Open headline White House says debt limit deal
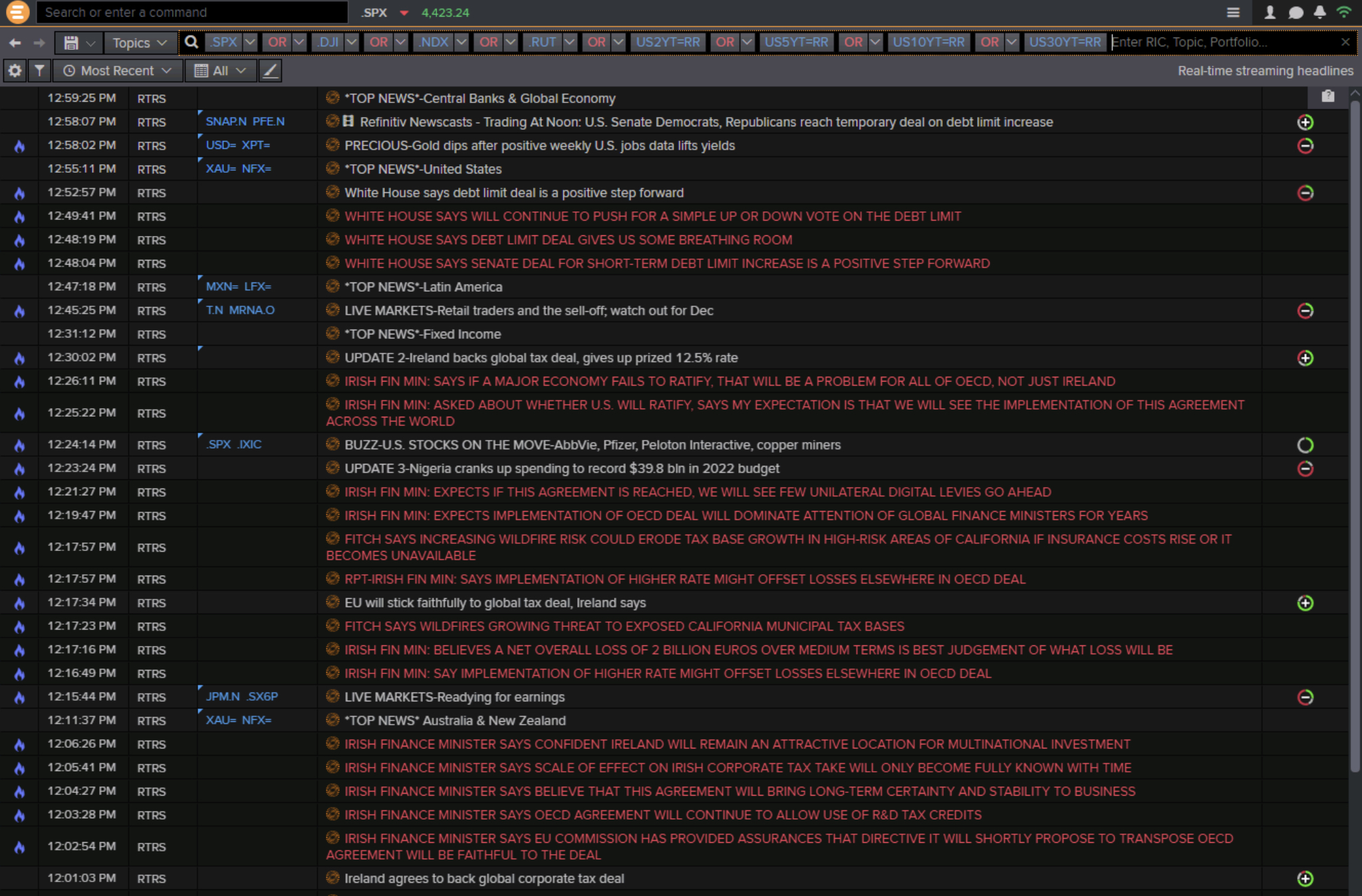Viewport: 1362px width, 896px height. pyautogui.click(x=513, y=193)
